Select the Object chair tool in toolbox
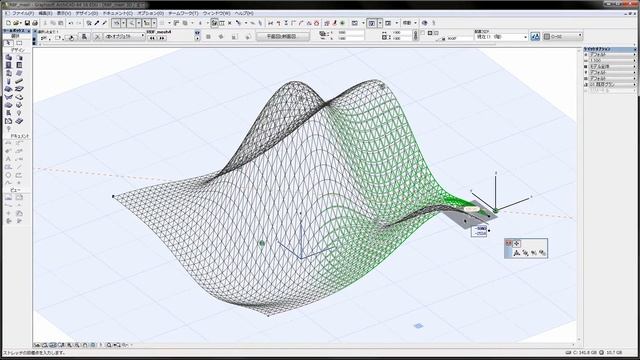 pyautogui.click(x=9, y=113)
